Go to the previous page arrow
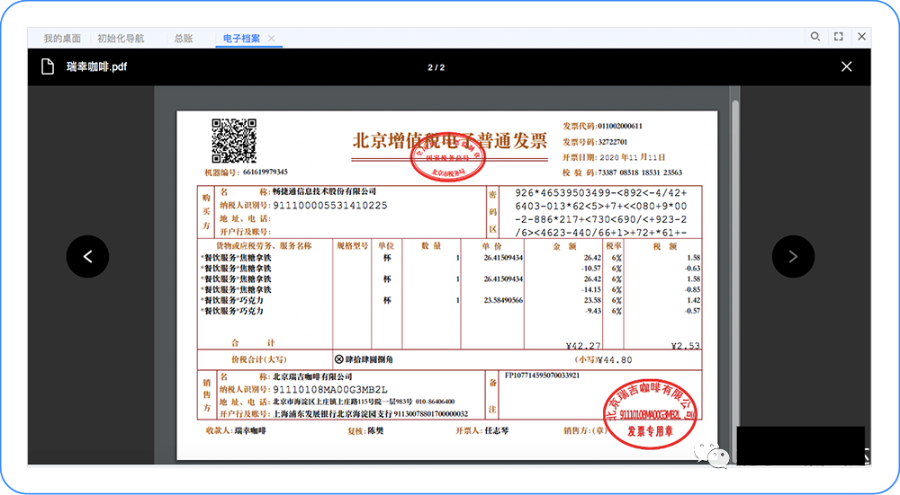 (x=88, y=257)
